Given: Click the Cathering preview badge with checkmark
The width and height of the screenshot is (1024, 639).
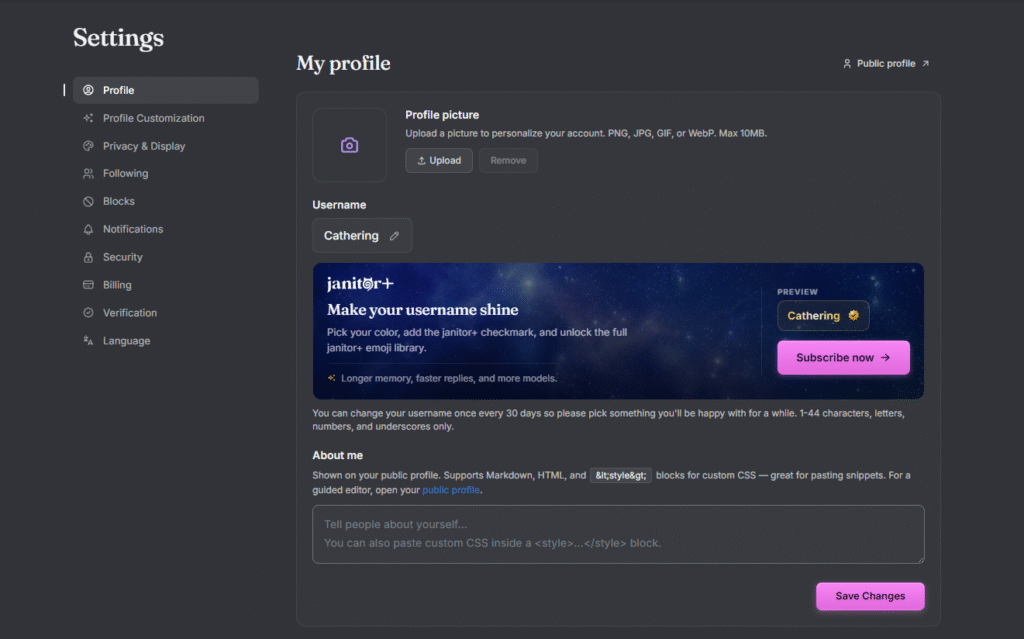Looking at the screenshot, I should (823, 316).
